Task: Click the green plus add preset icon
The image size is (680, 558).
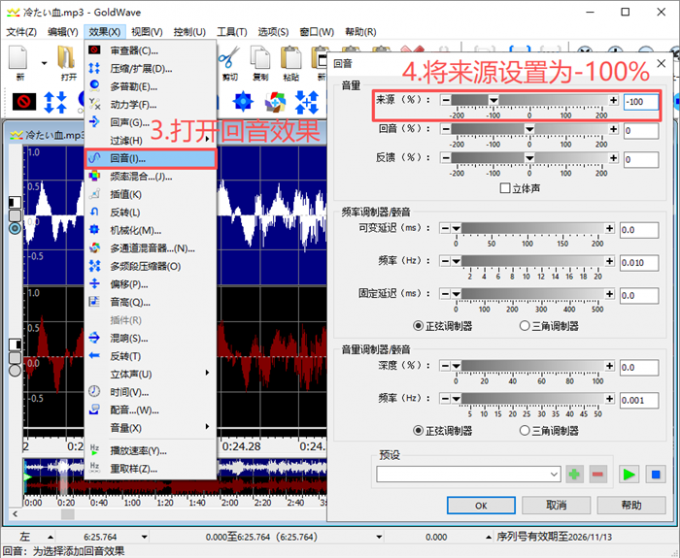Action: 575,474
